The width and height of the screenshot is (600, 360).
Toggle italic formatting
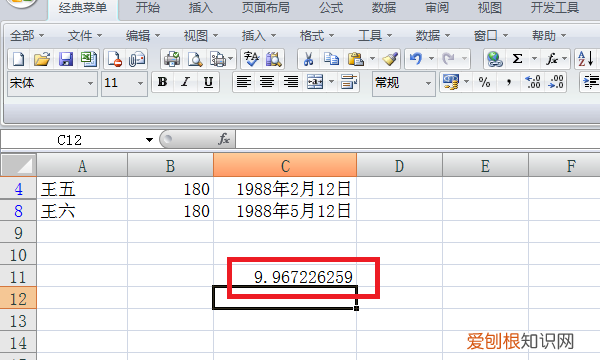pyautogui.click(x=185, y=82)
